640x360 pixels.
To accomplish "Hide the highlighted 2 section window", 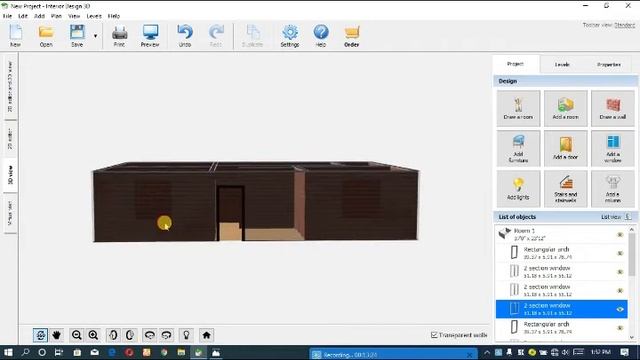I will point(620,309).
